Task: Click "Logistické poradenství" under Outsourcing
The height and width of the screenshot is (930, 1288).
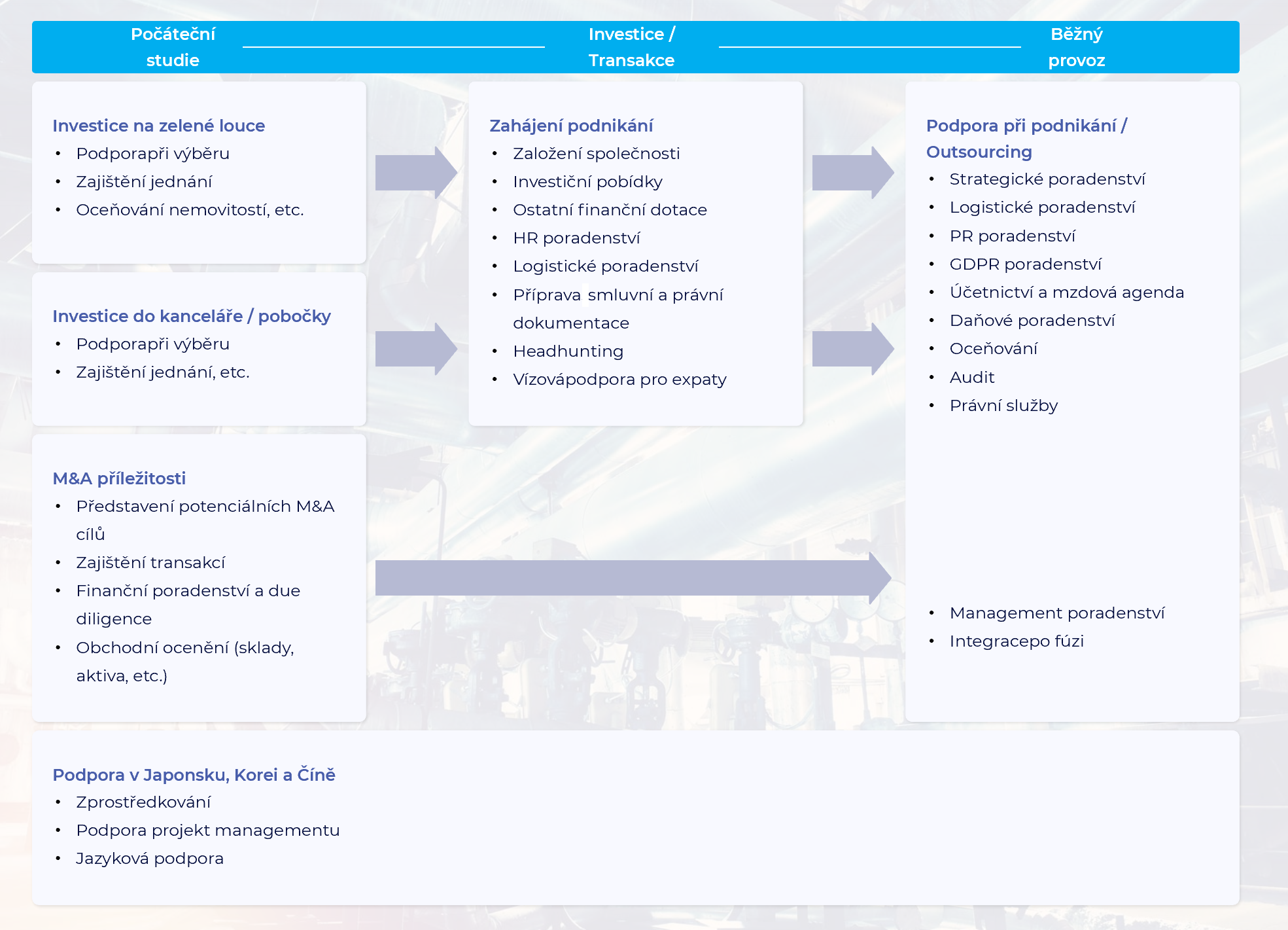Action: click(1042, 207)
